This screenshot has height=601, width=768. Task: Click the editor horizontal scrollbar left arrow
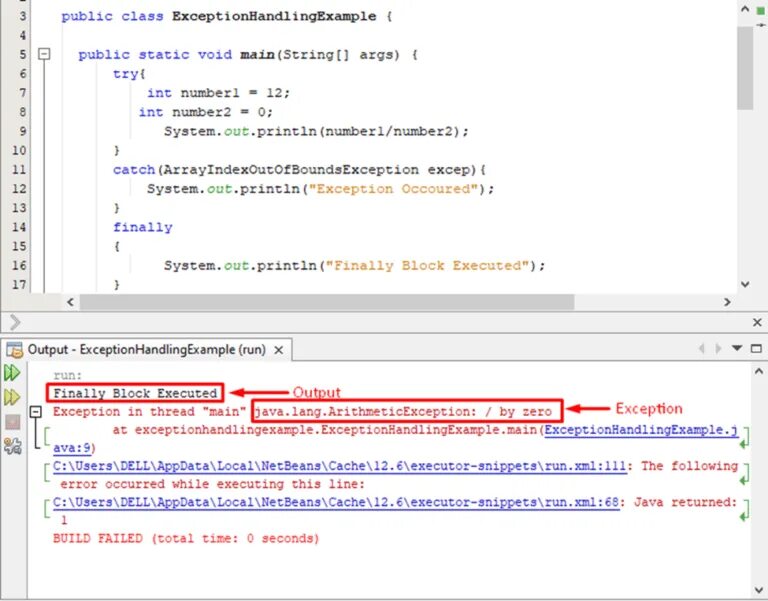pyautogui.click(x=71, y=302)
